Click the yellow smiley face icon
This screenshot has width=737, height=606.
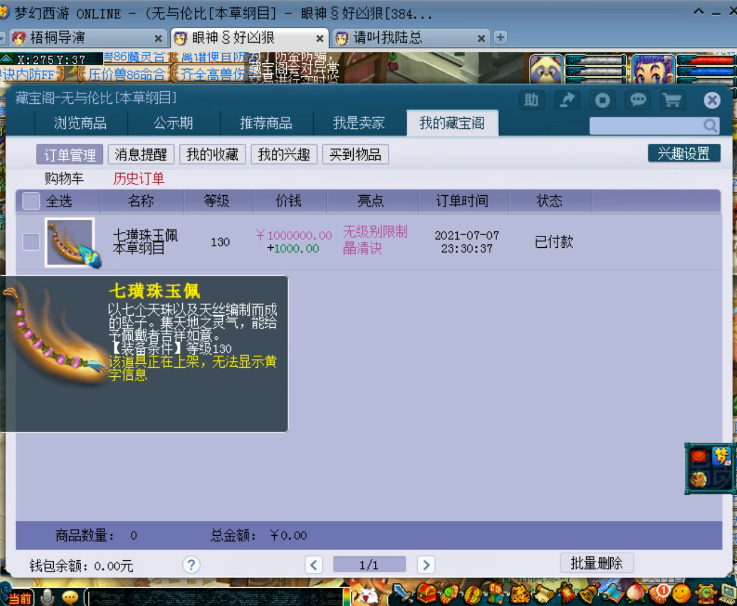pyautogui.click(x=682, y=594)
